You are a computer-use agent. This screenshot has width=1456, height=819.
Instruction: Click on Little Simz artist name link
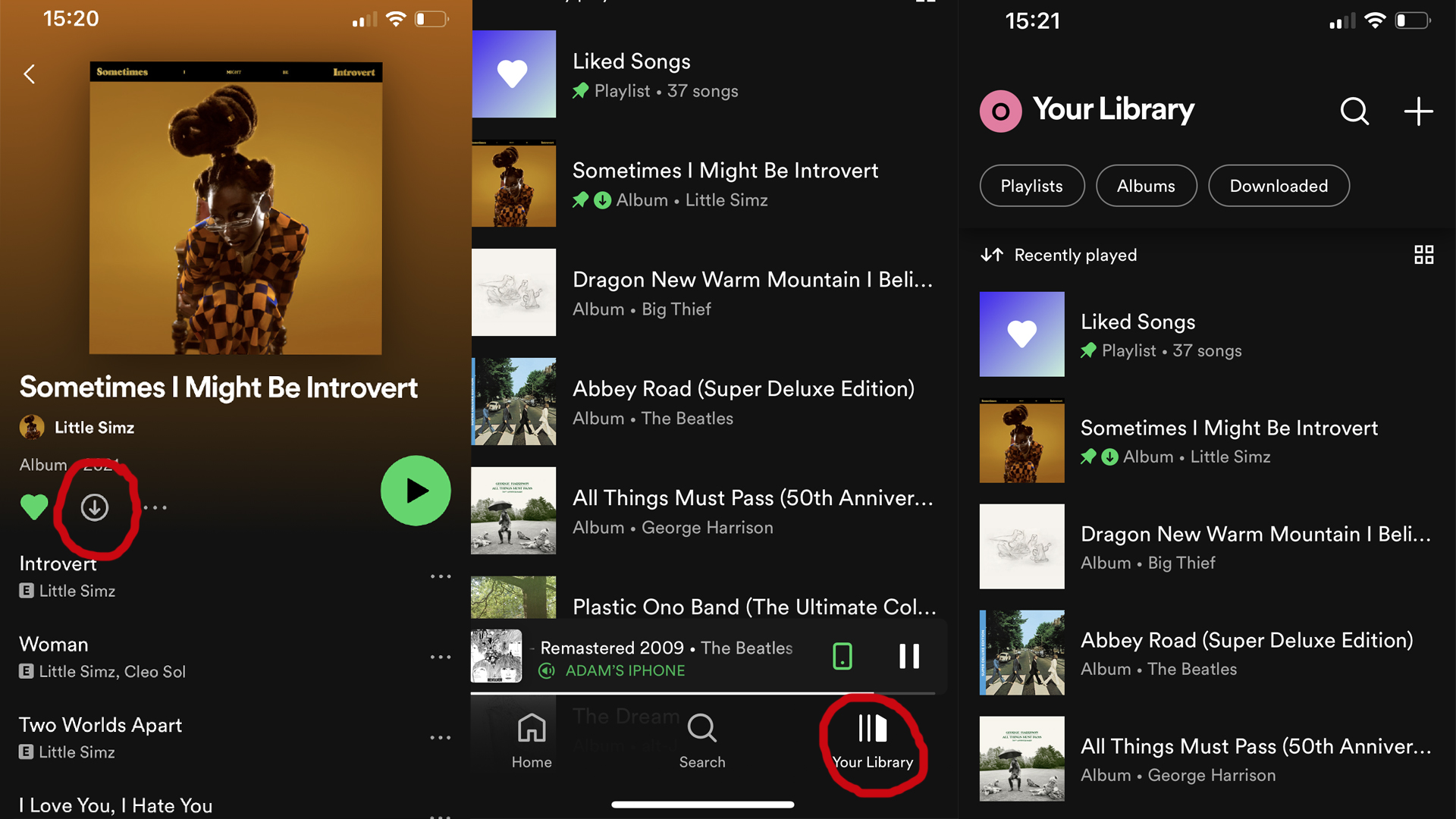pos(93,427)
